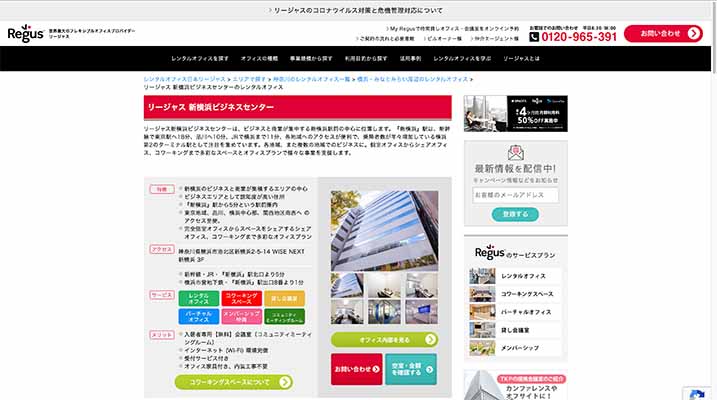Click the large building exterior photo

pyautogui.click(x=385, y=231)
